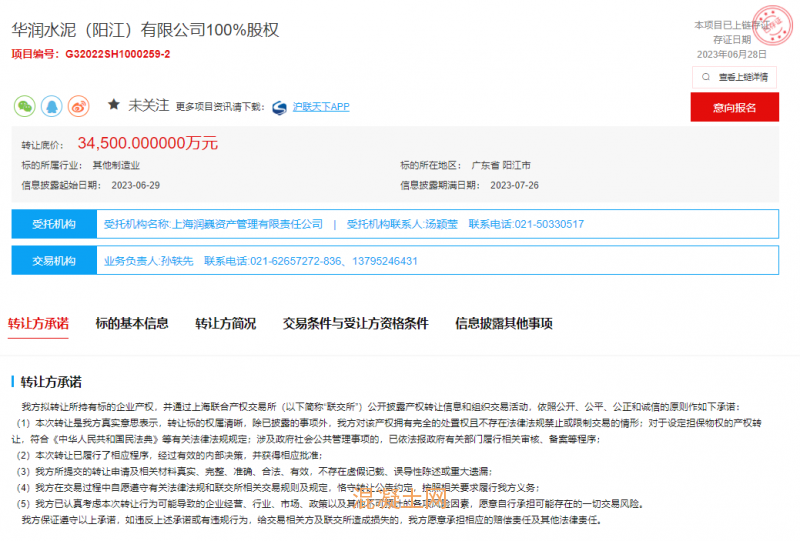Image resolution: width=800 pixels, height=541 pixels.
Task: Share via the WeChat icon
Action: (24, 105)
